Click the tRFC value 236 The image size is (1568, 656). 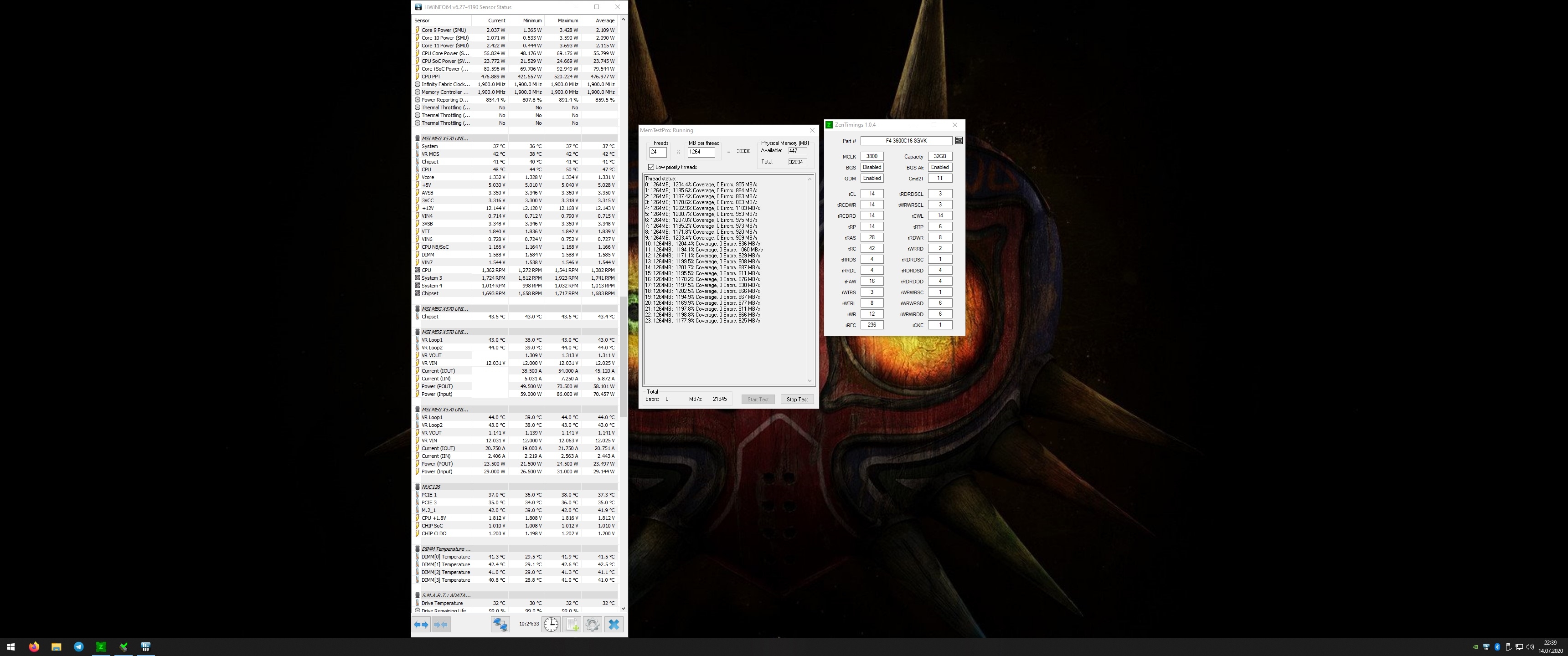(872, 325)
